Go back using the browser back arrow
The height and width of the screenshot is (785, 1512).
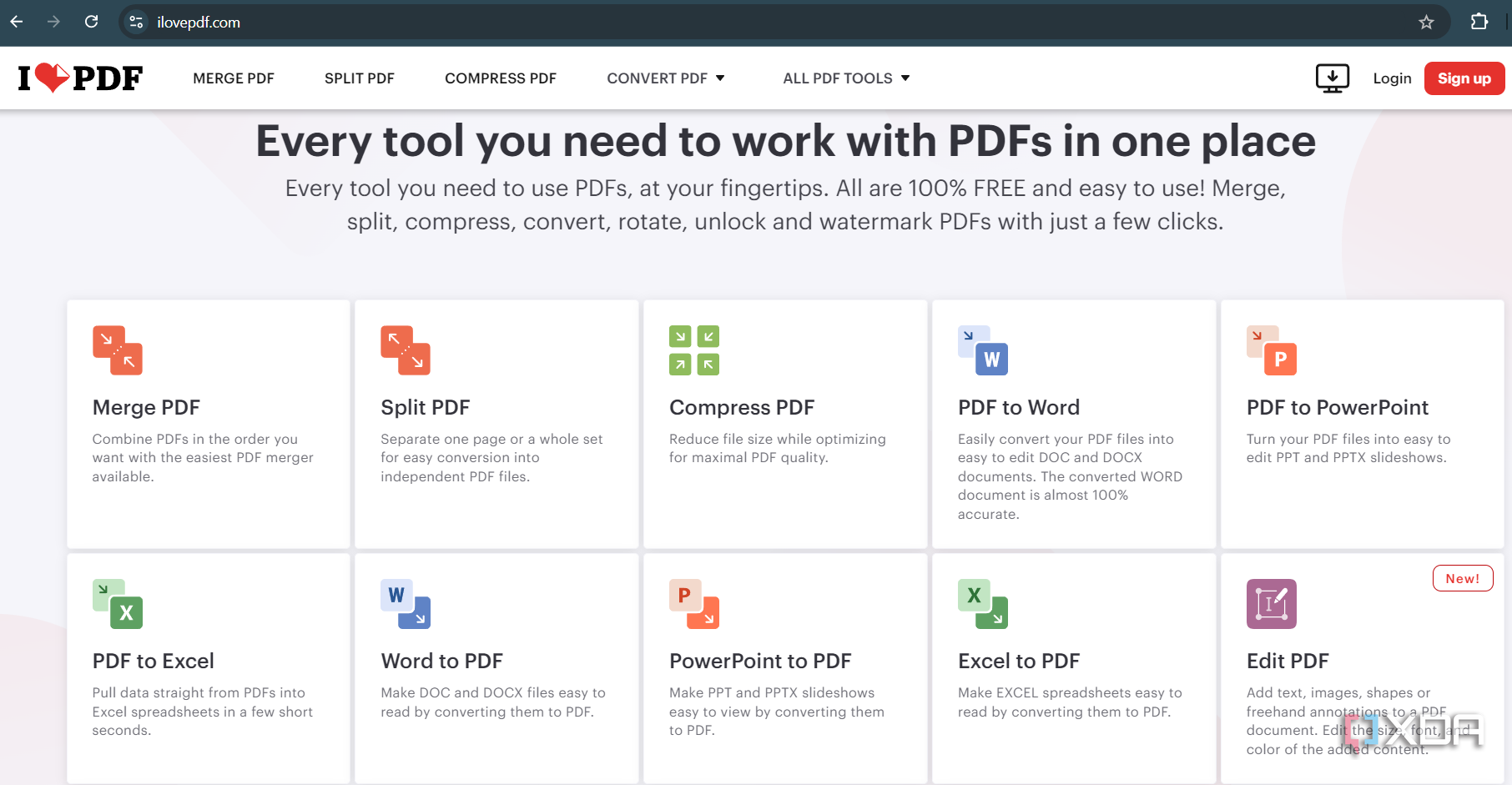[x=17, y=22]
